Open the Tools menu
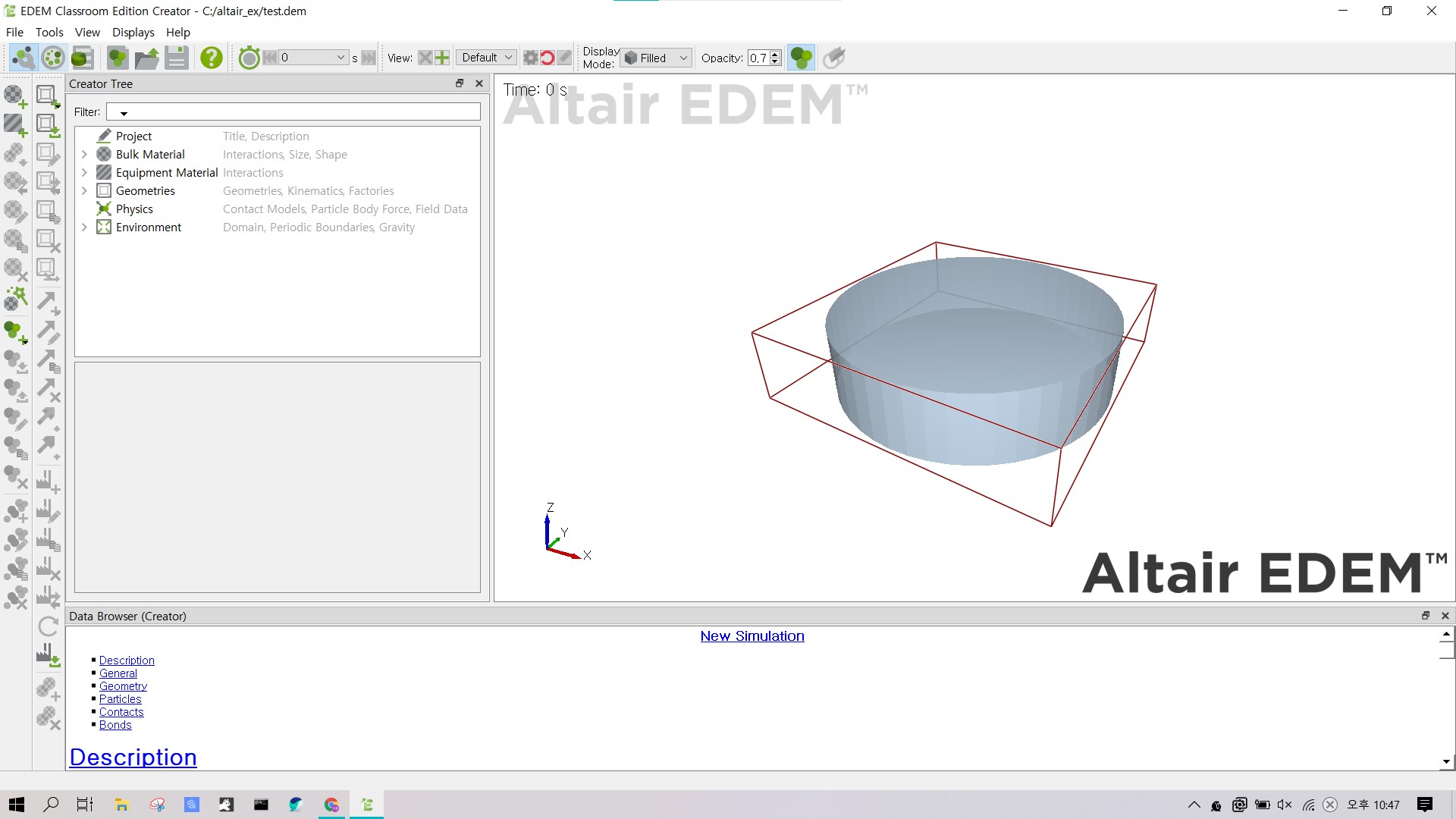 coord(49,32)
